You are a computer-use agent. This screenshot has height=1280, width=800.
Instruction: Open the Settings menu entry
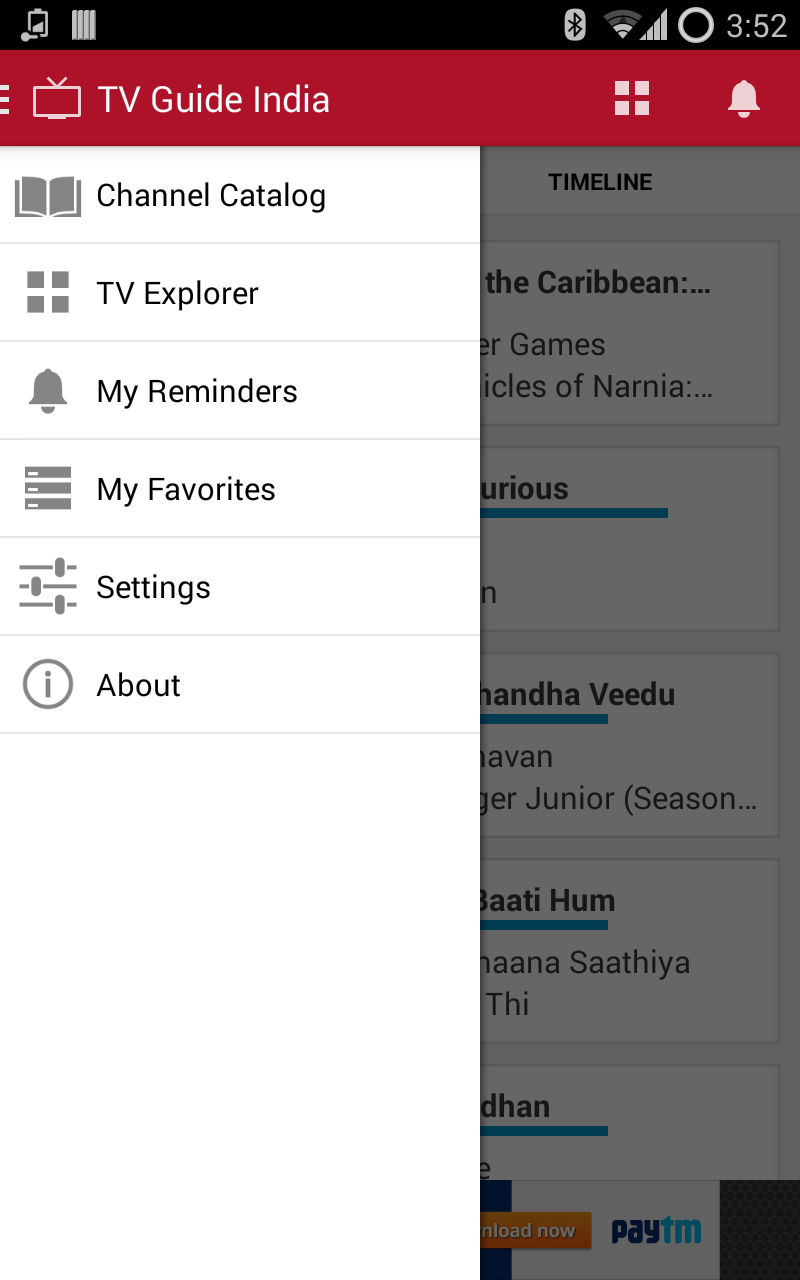pos(153,587)
